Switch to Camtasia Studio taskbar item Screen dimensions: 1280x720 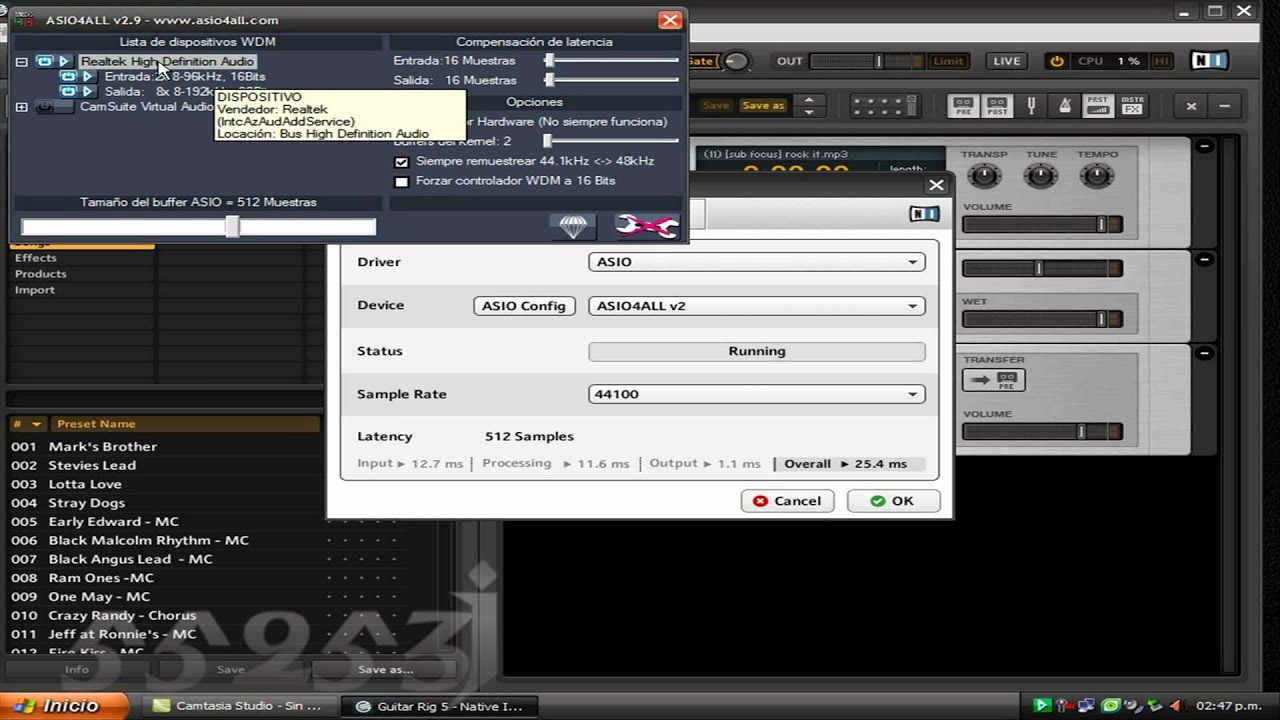(x=239, y=706)
